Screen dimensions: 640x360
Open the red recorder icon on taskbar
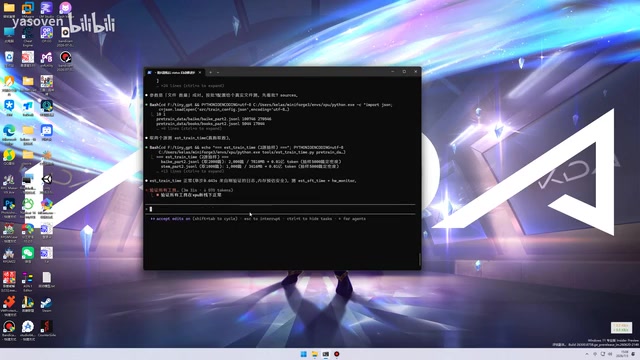(x=337, y=354)
